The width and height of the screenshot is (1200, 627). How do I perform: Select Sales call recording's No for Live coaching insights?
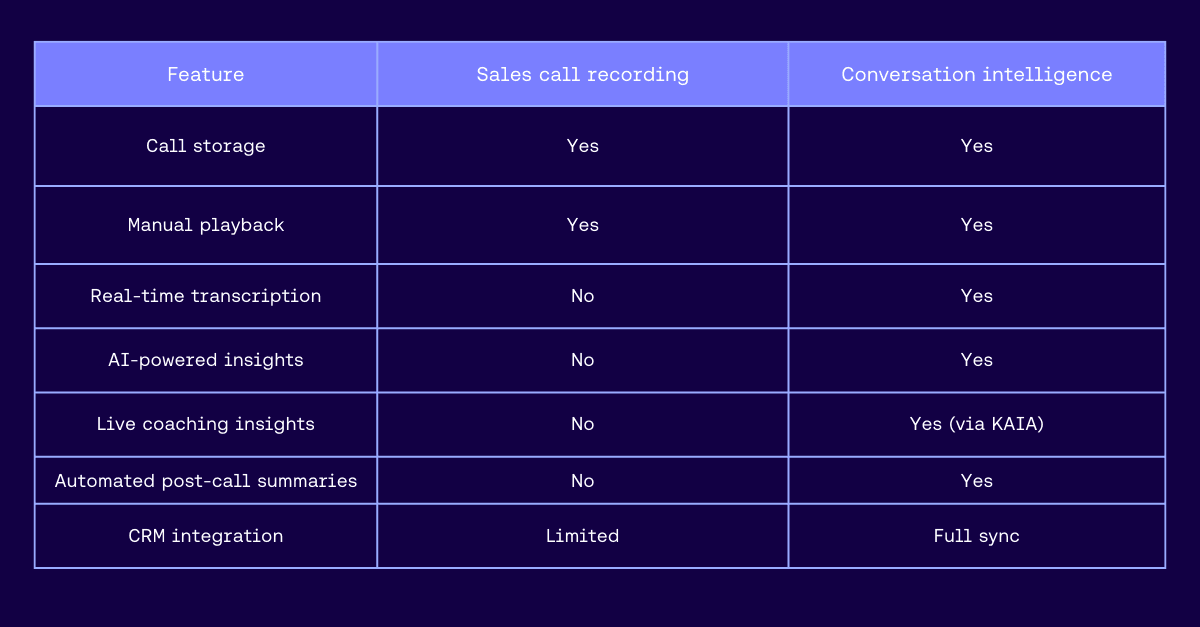pos(582,424)
